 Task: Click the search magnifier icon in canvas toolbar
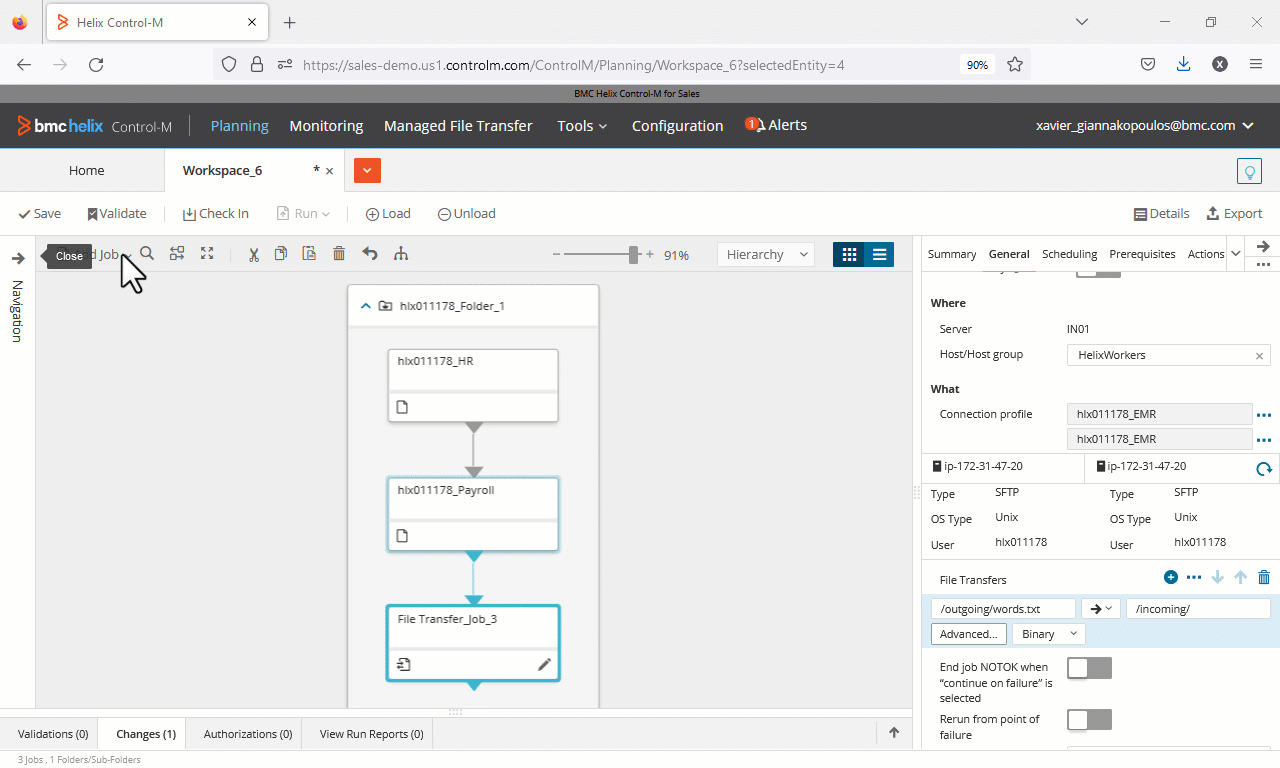tap(147, 254)
